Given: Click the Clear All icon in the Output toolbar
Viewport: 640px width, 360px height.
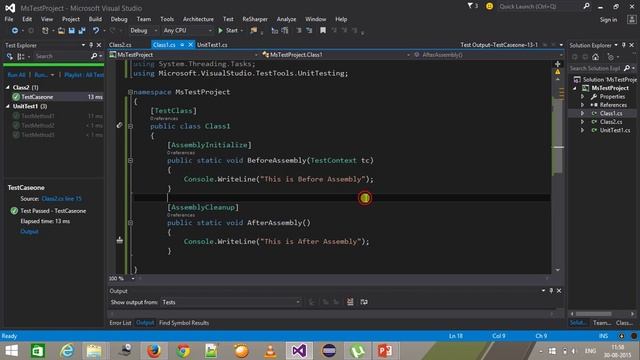Looking at the screenshot, I should coord(350,302).
